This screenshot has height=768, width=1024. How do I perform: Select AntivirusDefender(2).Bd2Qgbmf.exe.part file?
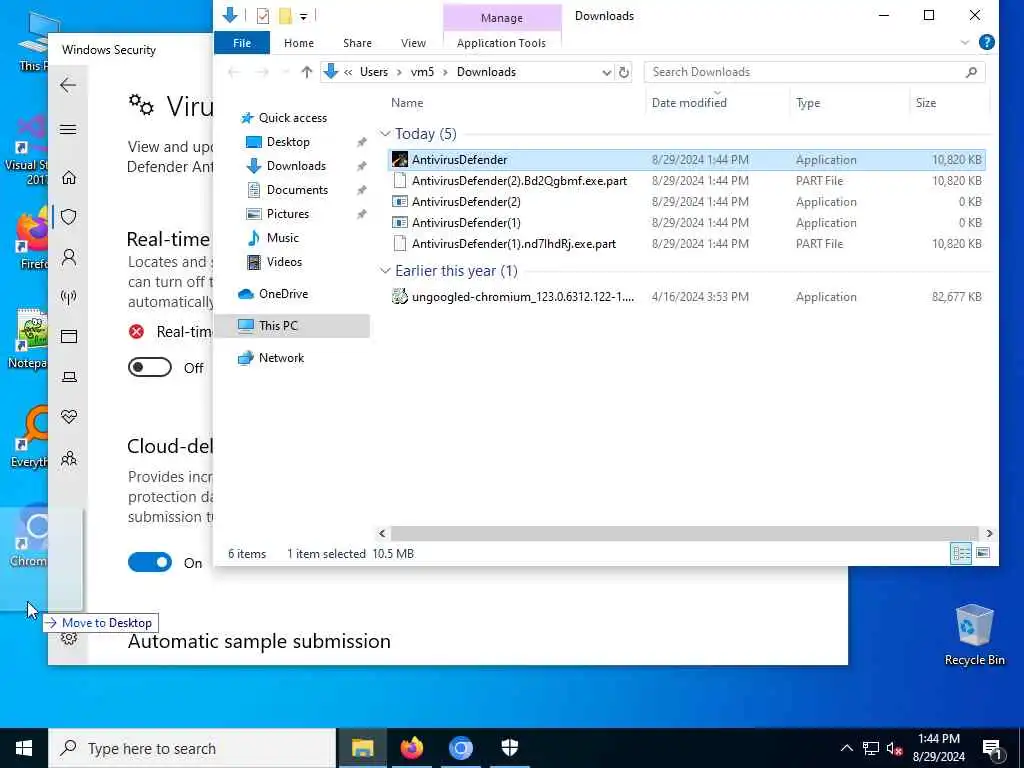pos(519,181)
